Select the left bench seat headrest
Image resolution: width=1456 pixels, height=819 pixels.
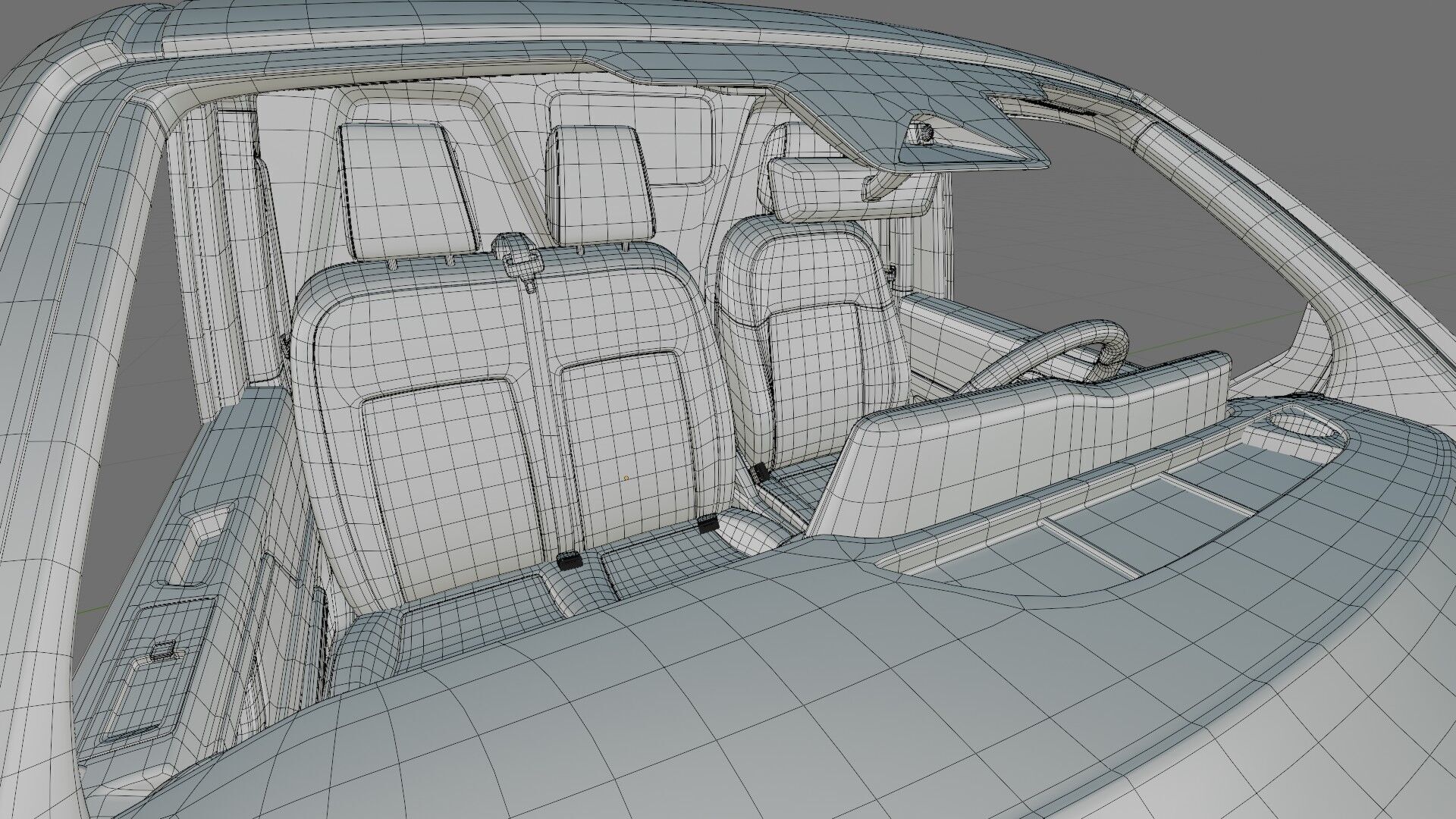pyautogui.click(x=408, y=191)
